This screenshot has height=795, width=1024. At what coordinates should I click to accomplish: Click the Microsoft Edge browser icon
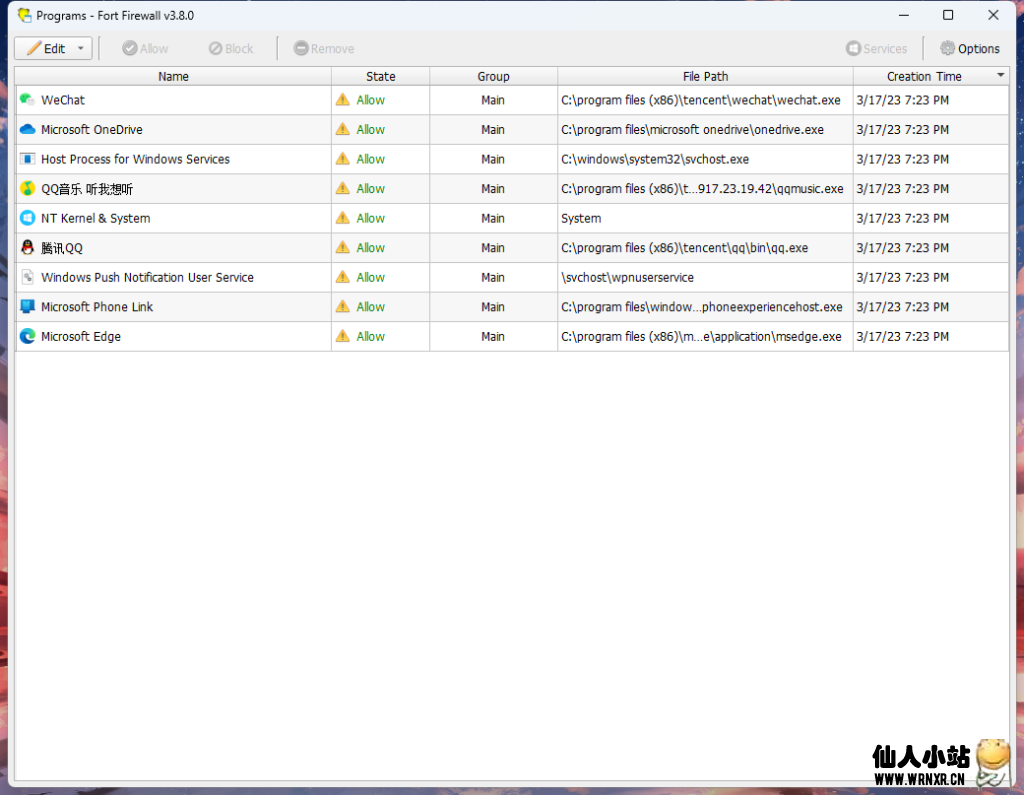[27, 336]
